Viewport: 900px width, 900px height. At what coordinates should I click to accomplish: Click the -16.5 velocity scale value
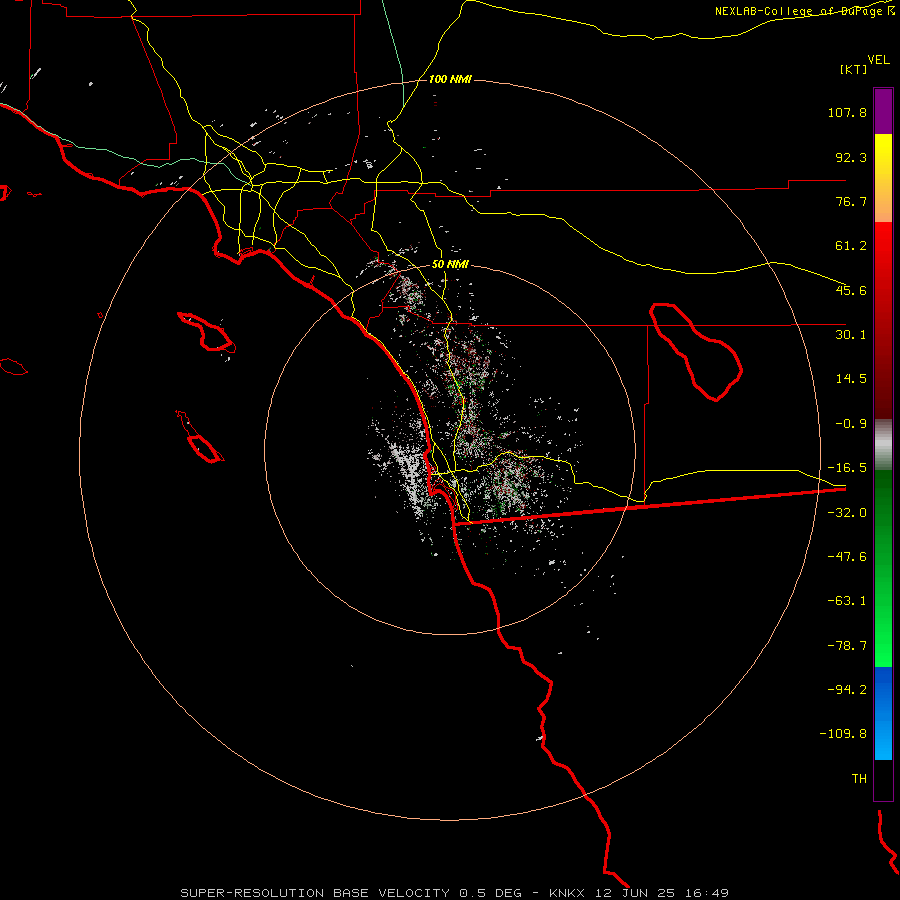(x=847, y=468)
